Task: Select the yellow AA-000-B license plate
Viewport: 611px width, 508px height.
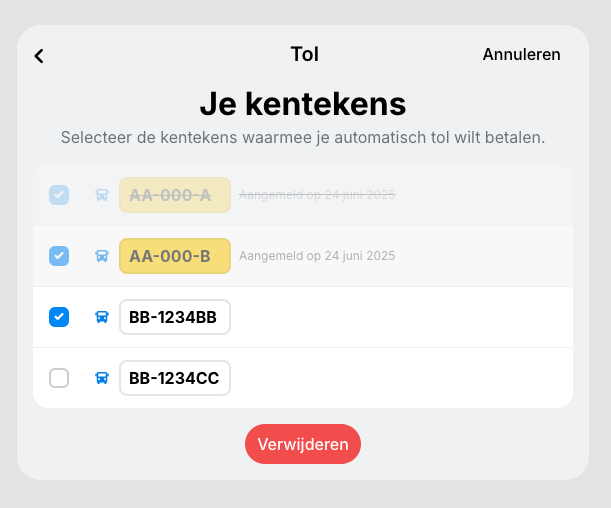Action: tap(175, 256)
